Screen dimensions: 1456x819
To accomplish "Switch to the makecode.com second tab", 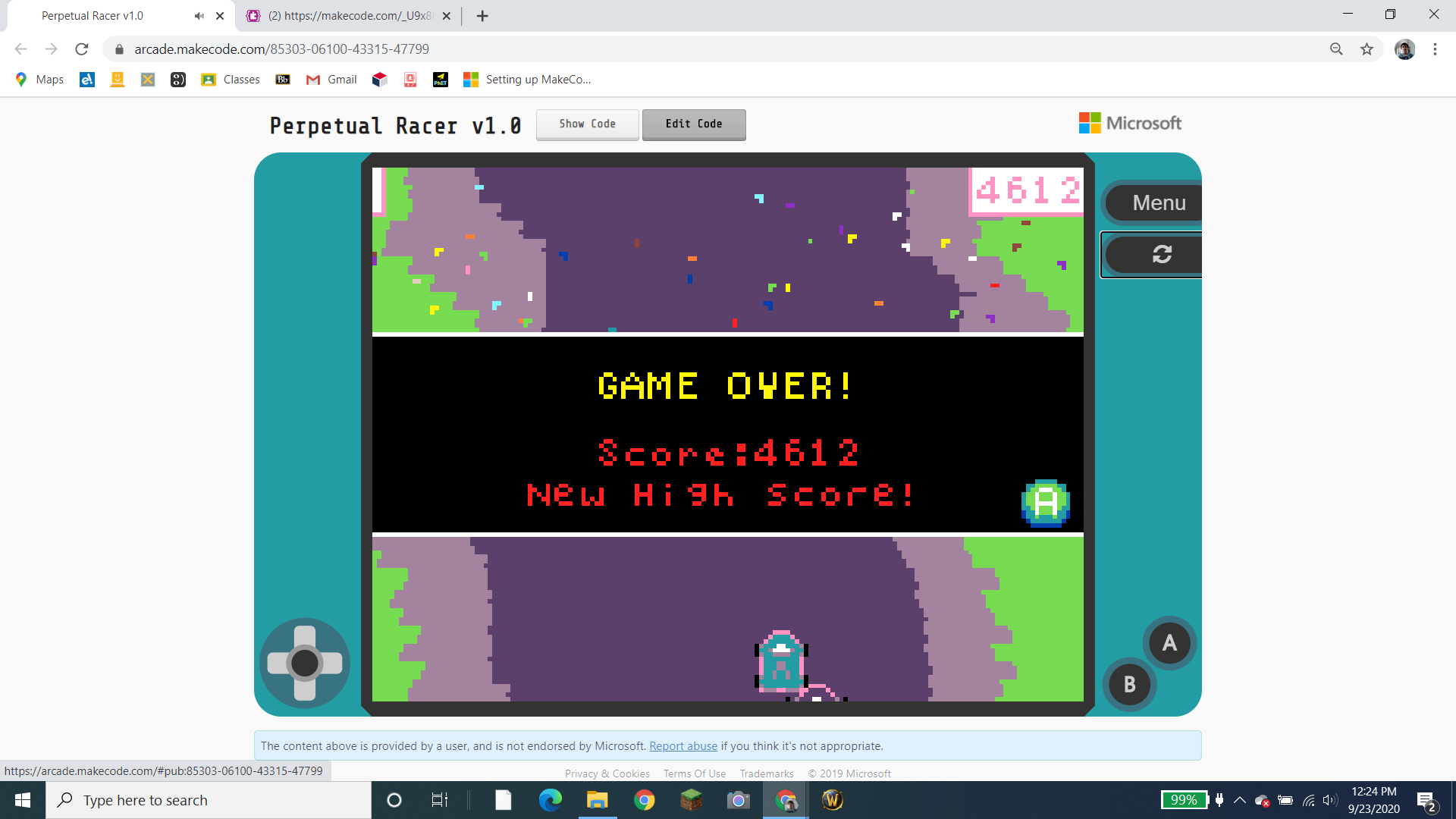I will pyautogui.click(x=349, y=16).
